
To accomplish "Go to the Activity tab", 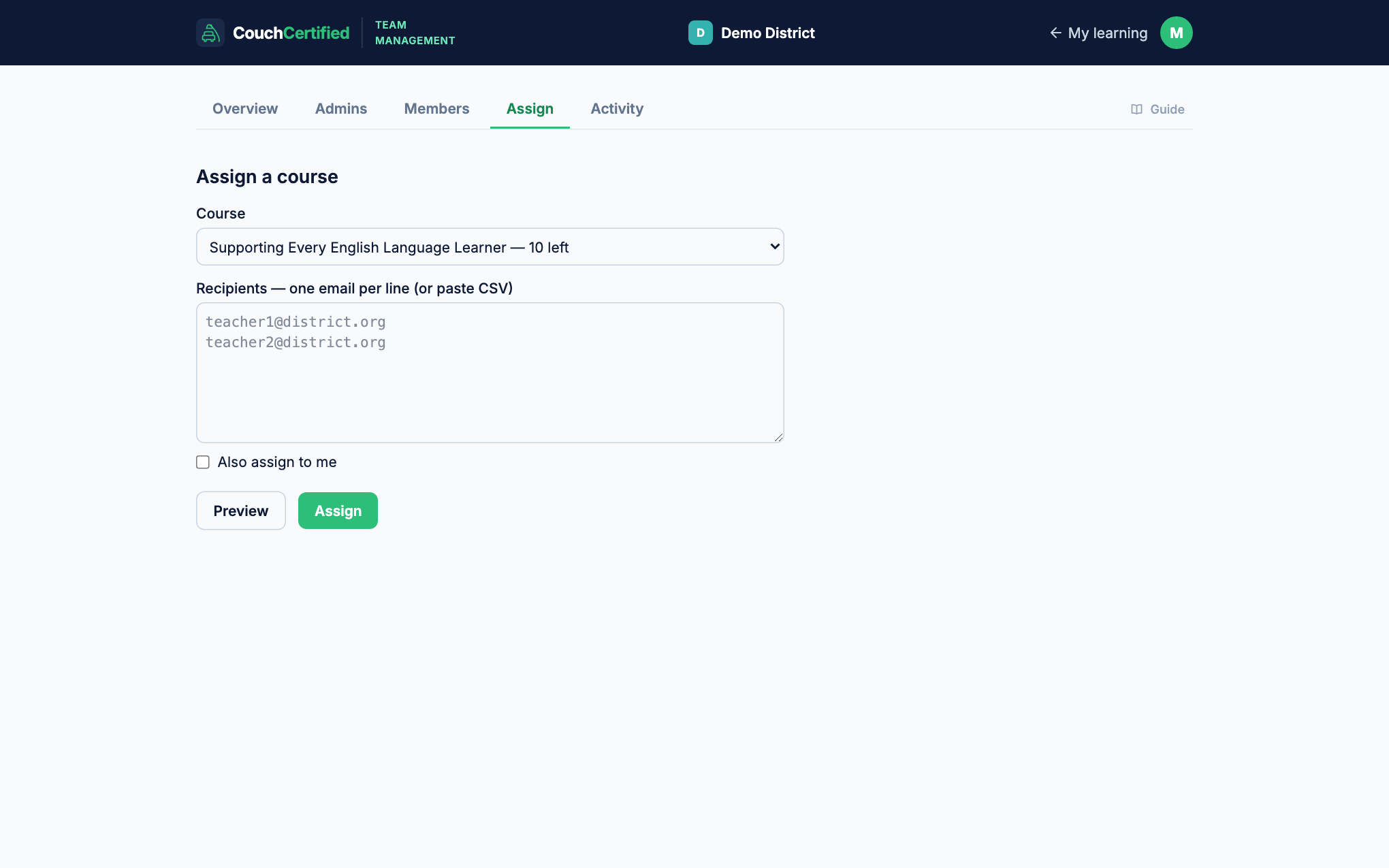I will (x=617, y=109).
